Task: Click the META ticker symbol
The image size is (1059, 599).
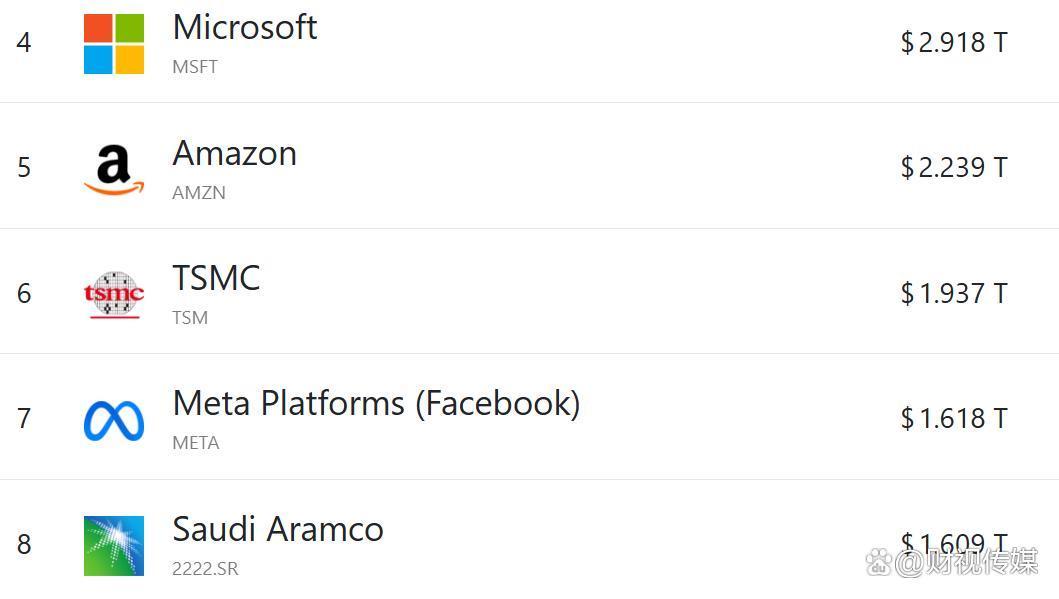Action: tap(196, 443)
